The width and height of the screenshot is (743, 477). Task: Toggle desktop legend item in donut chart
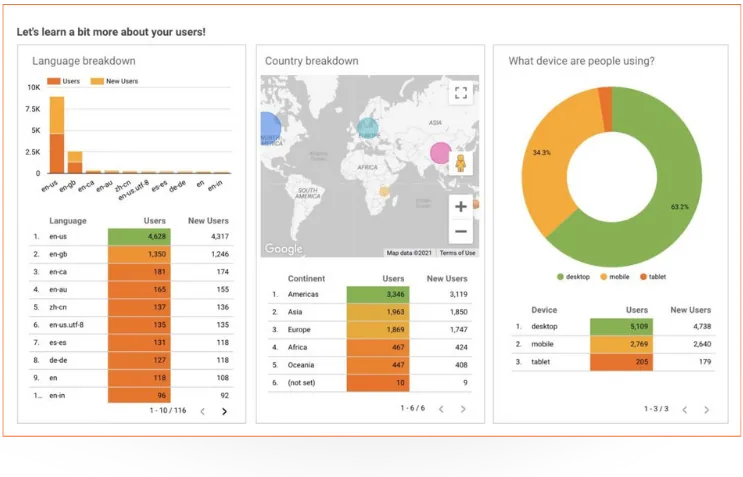[573, 277]
